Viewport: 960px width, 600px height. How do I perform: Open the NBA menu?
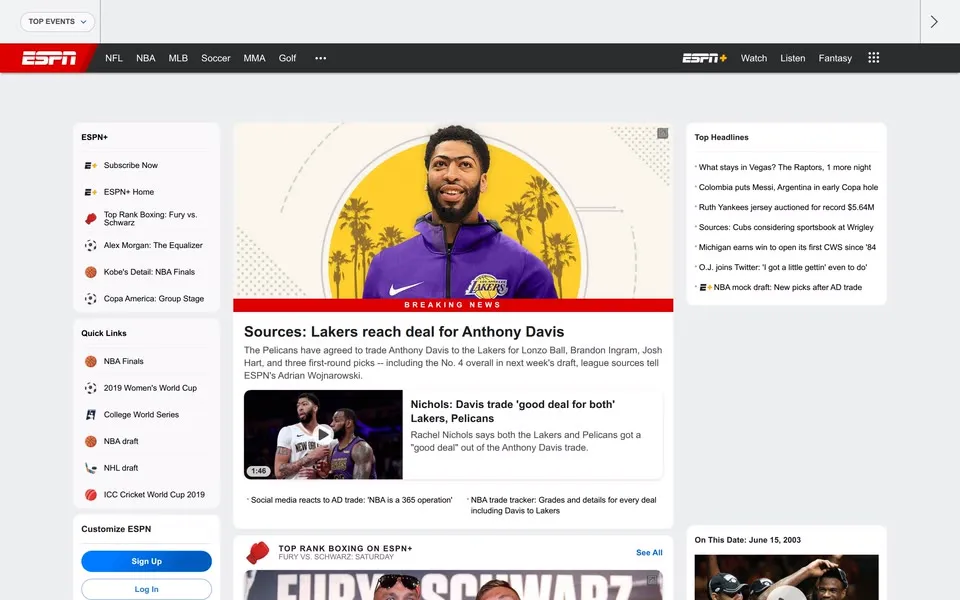[146, 58]
